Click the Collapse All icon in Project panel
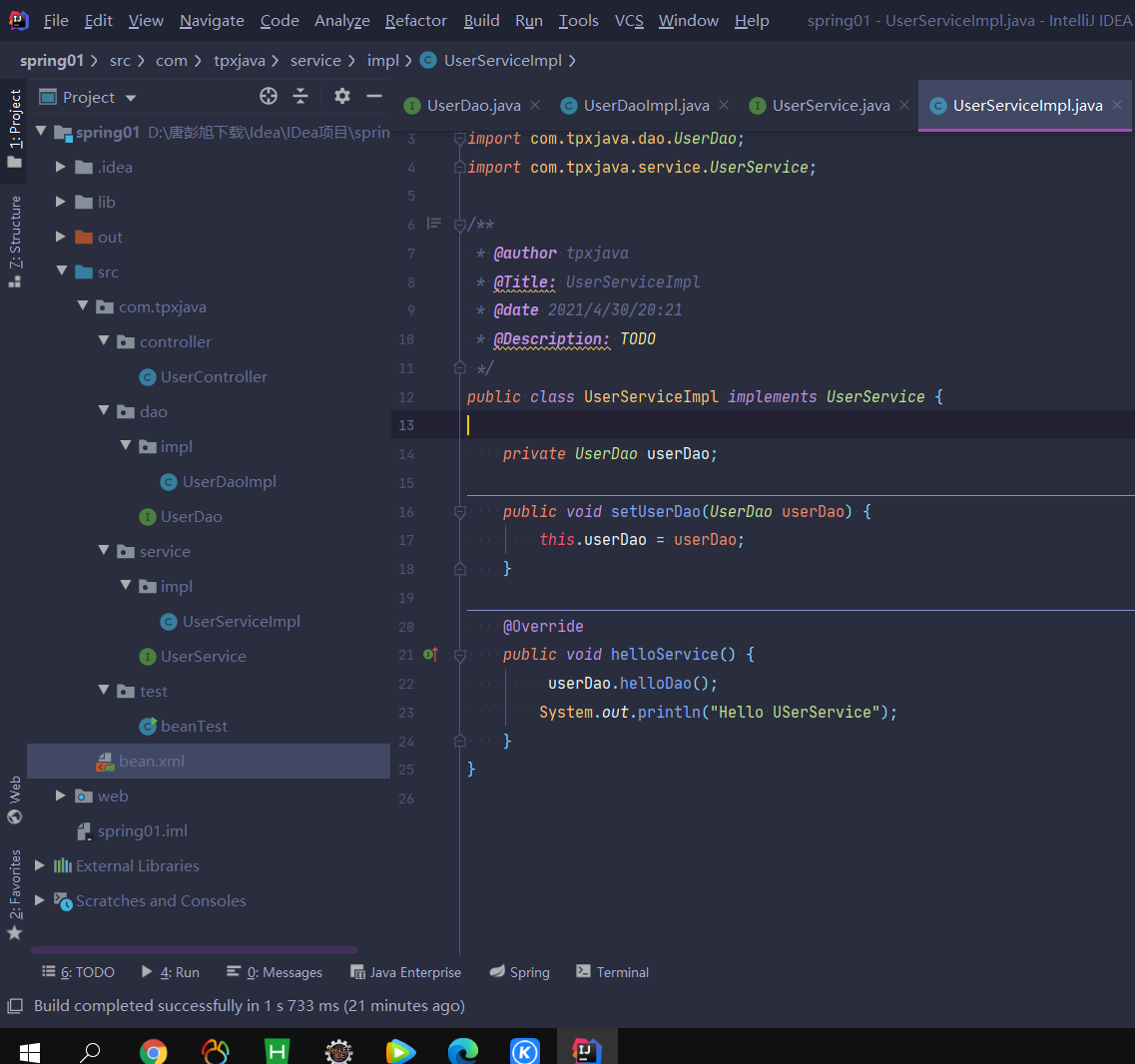The width and height of the screenshot is (1135, 1064). [300, 96]
